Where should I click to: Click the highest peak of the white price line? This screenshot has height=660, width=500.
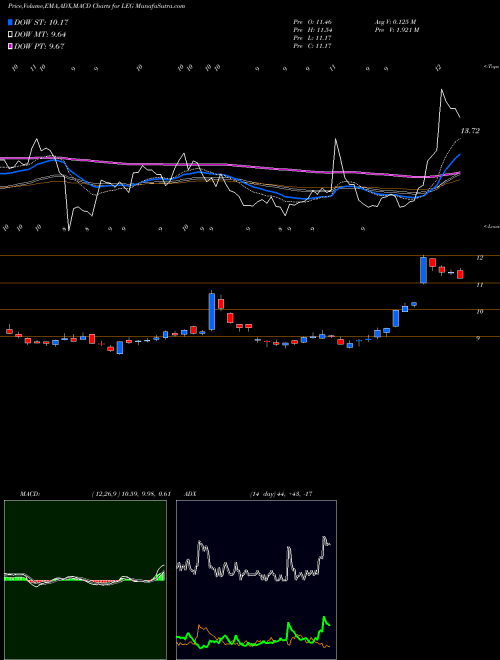[x=441, y=89]
